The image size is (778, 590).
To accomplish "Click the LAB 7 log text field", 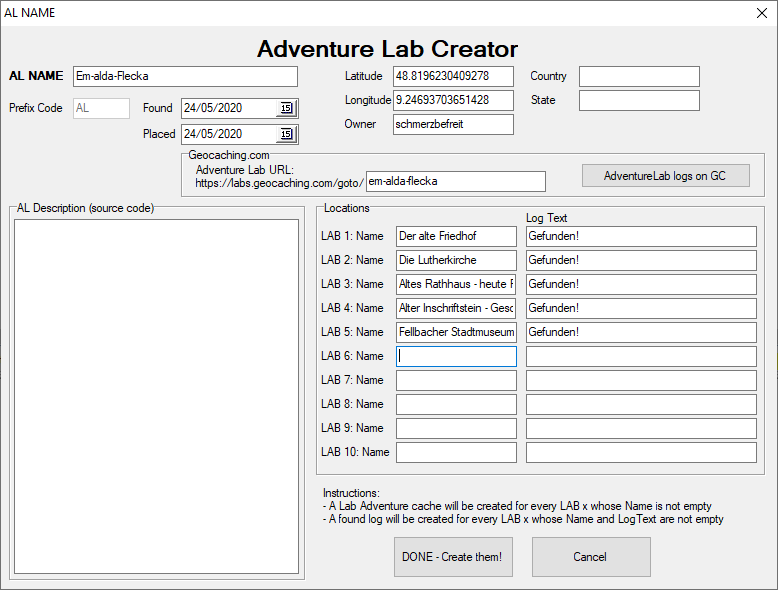I will pos(641,380).
